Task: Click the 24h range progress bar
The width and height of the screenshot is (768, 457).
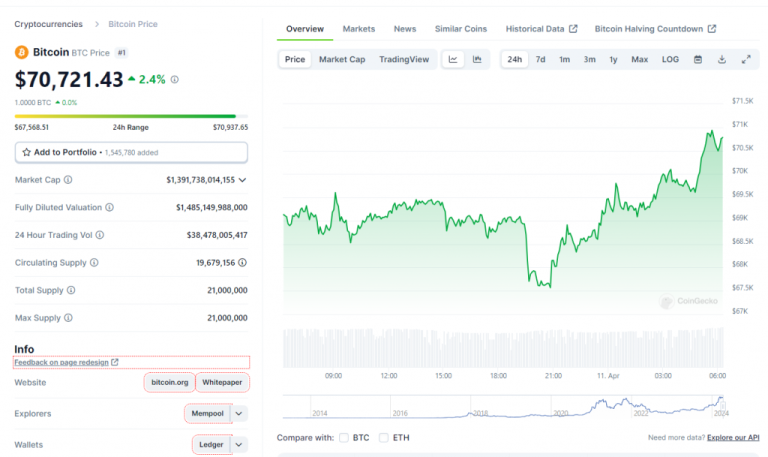Action: pyautogui.click(x=131, y=116)
